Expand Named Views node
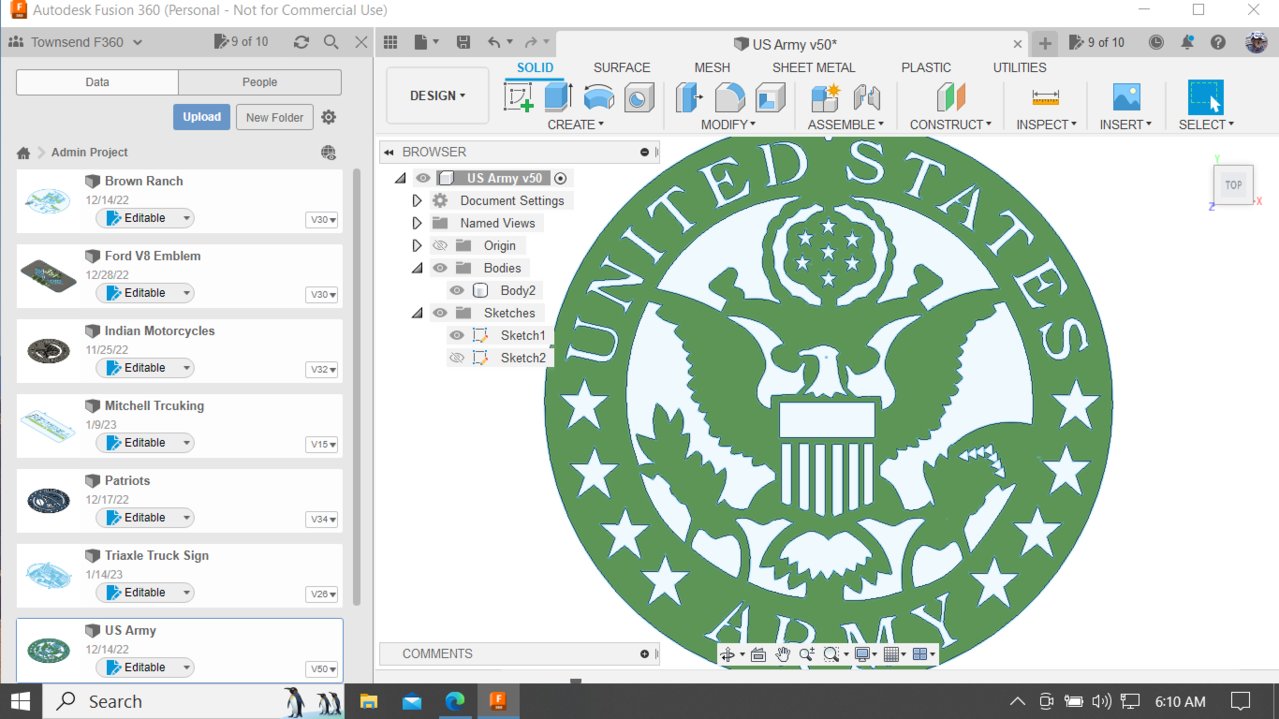The image size is (1279, 719). pos(417,223)
